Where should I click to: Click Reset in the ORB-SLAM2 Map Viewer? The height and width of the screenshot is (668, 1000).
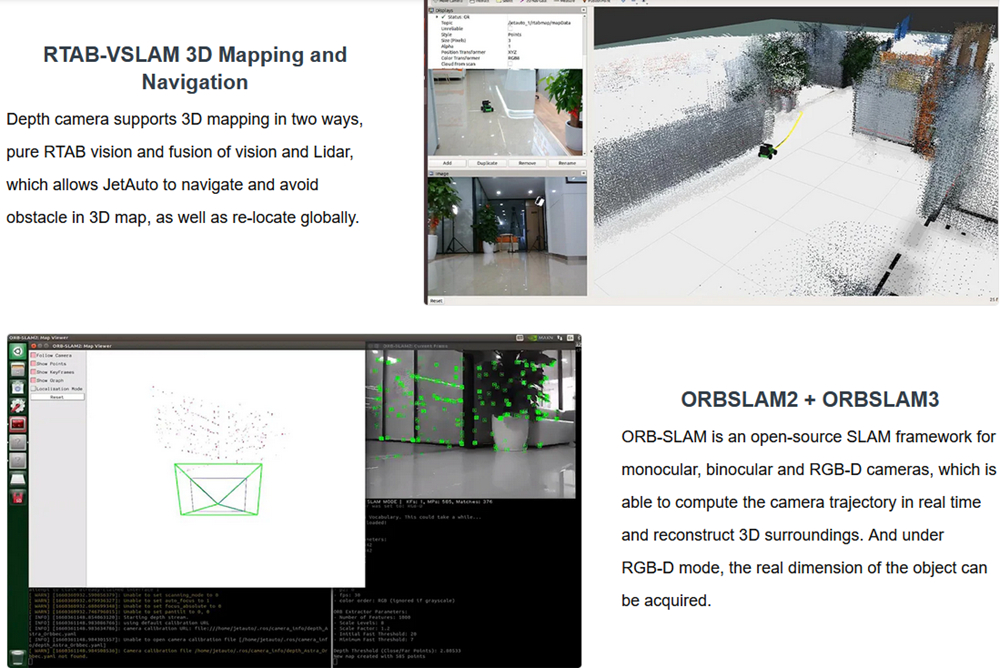coord(57,397)
